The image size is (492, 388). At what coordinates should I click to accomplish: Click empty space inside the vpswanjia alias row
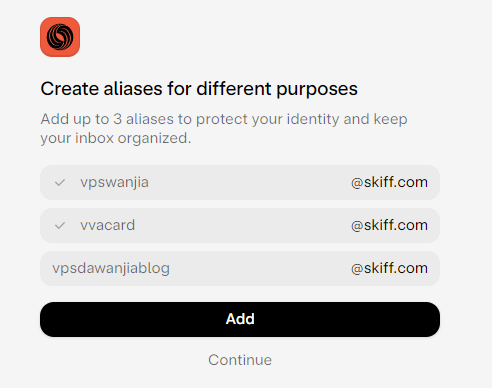coord(250,183)
